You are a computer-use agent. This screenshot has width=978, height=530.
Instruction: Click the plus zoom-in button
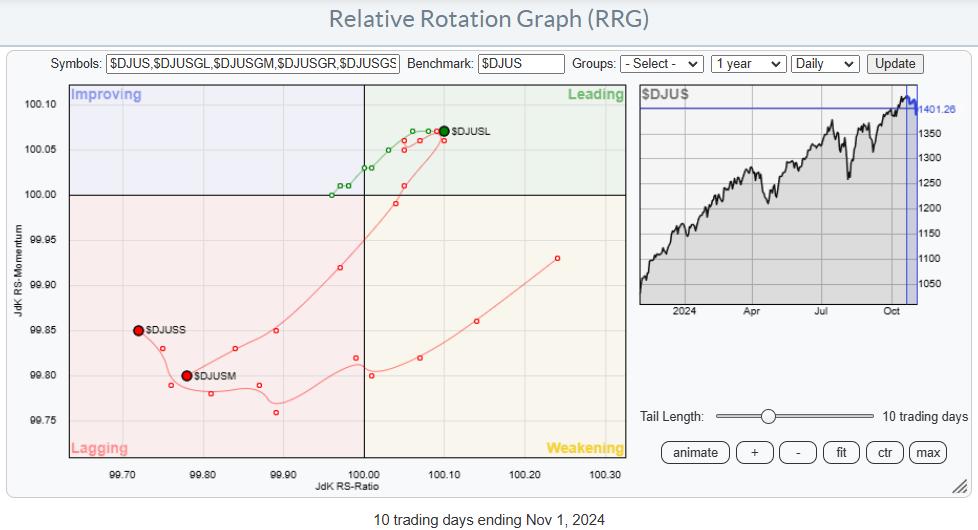[755, 452]
